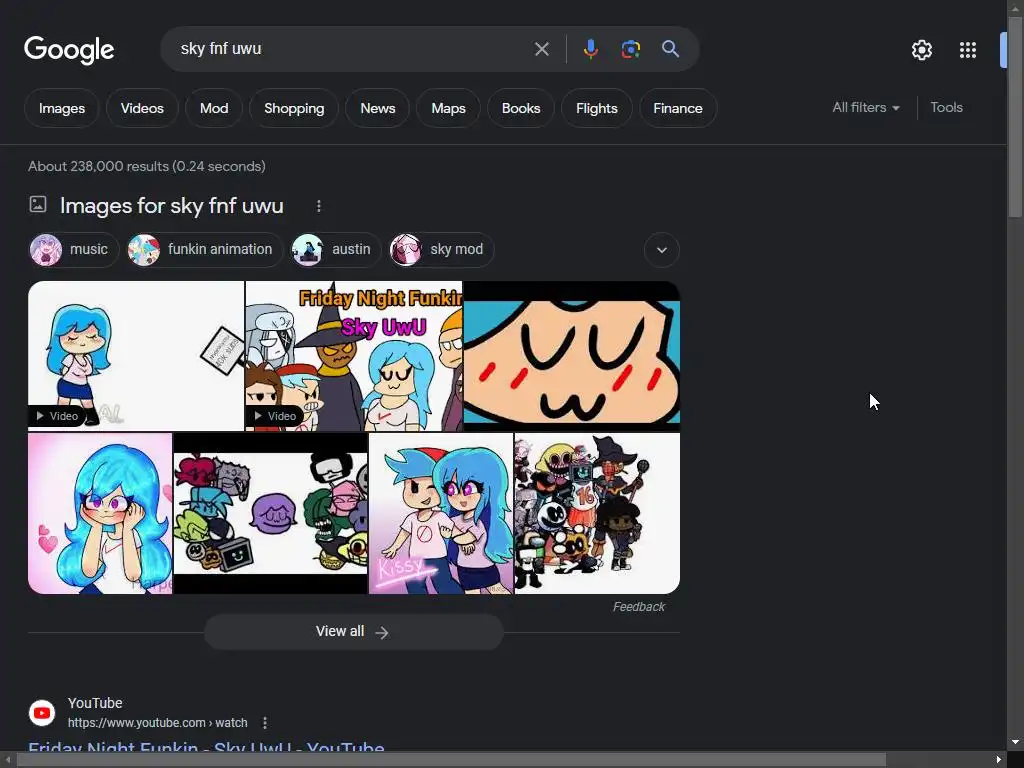Open the Friday Night Funkin Sky UwU thumbnail
Screen dimensions: 1024x768
click(354, 356)
